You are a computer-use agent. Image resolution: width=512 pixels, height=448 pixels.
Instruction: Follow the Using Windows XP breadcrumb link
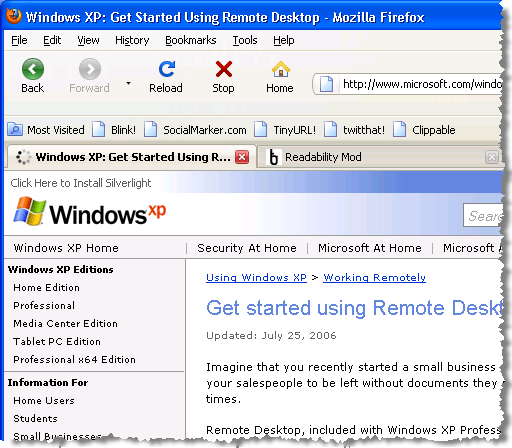(x=256, y=277)
